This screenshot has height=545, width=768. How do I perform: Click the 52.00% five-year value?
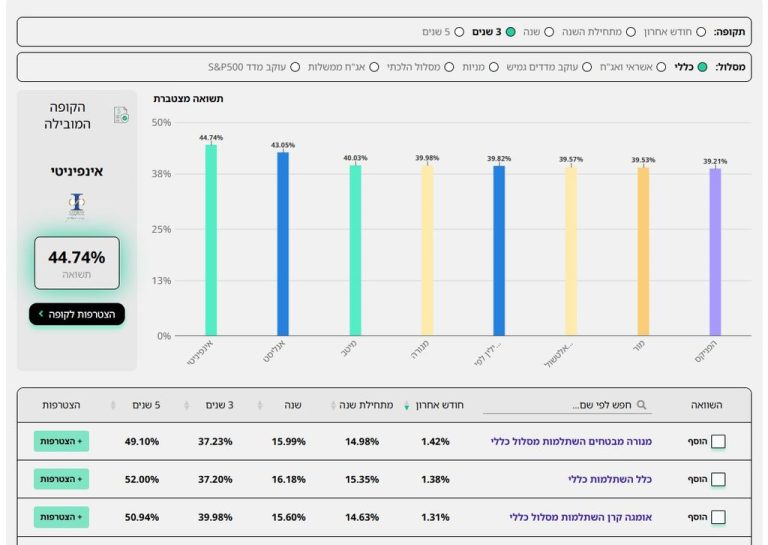(142, 479)
